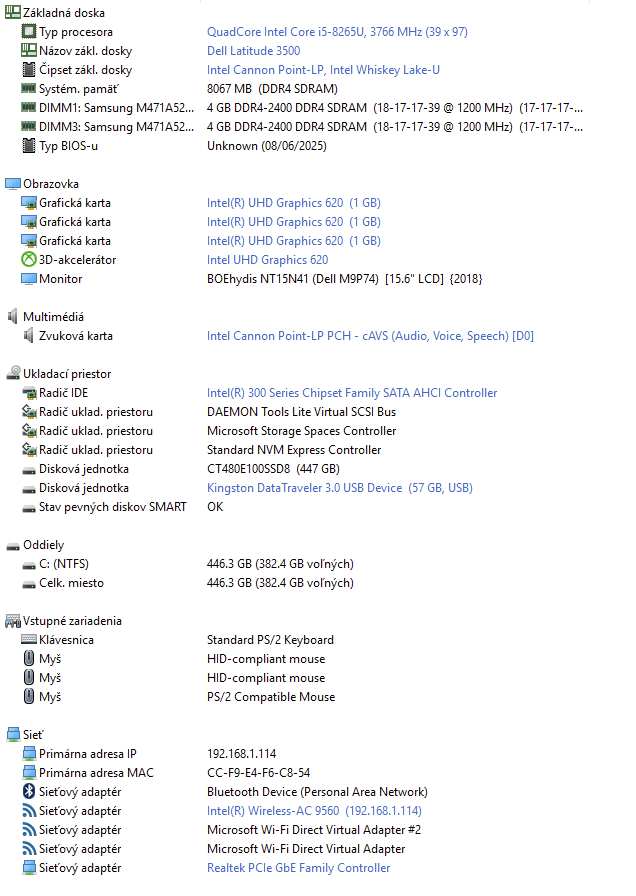Select the Standard PS/2 Keyboard value
Viewport: 636px width, 896px height.
click(x=270, y=639)
